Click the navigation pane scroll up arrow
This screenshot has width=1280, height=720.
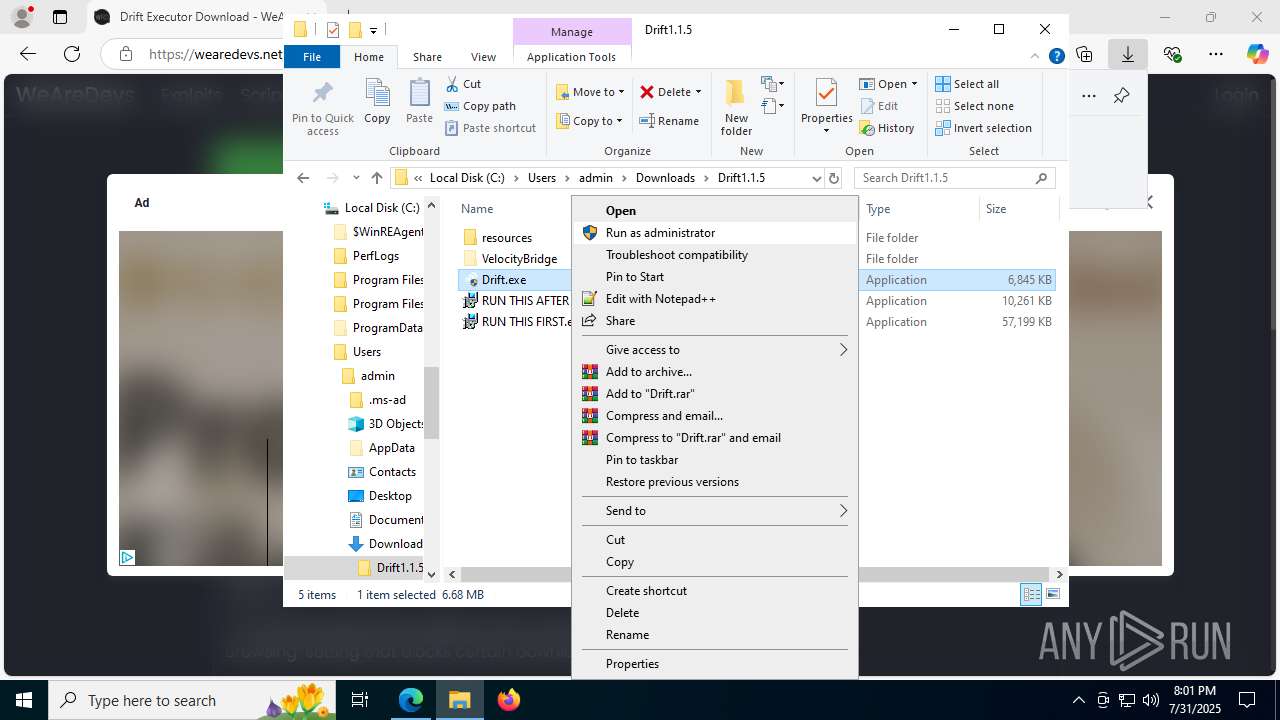(x=431, y=205)
